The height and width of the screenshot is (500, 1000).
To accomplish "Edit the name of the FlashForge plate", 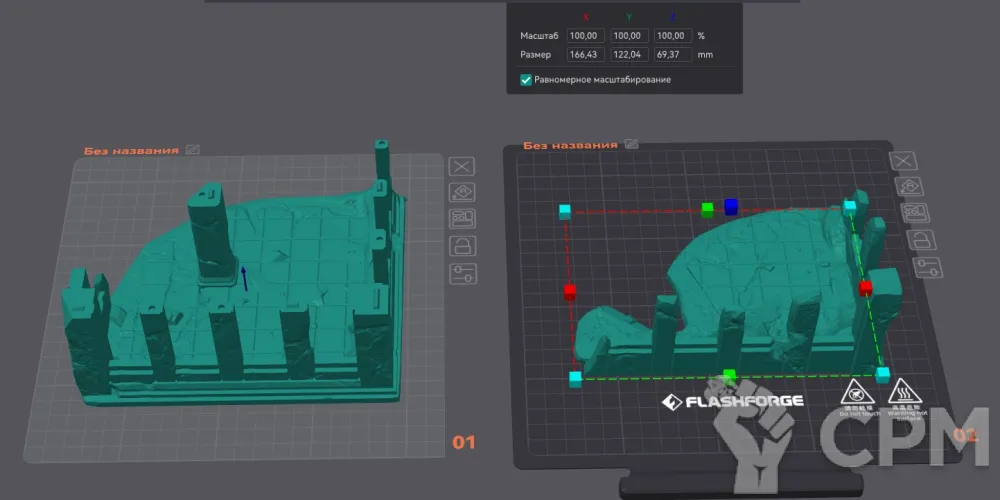I will point(630,146).
